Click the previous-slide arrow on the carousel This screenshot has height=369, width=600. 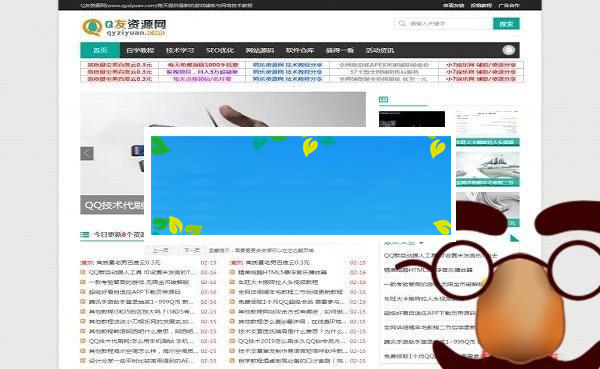click(87, 153)
